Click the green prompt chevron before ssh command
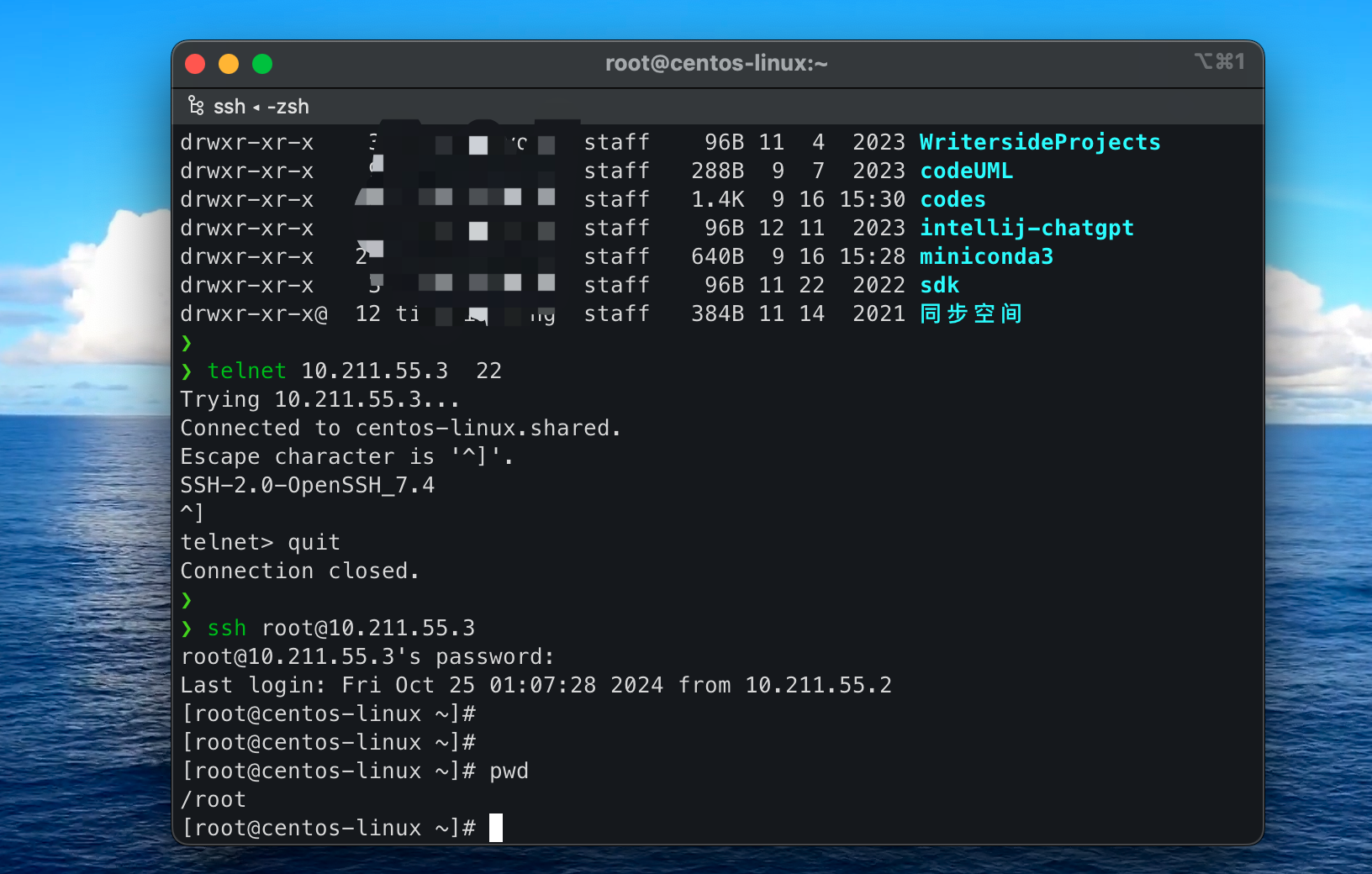 click(x=187, y=629)
